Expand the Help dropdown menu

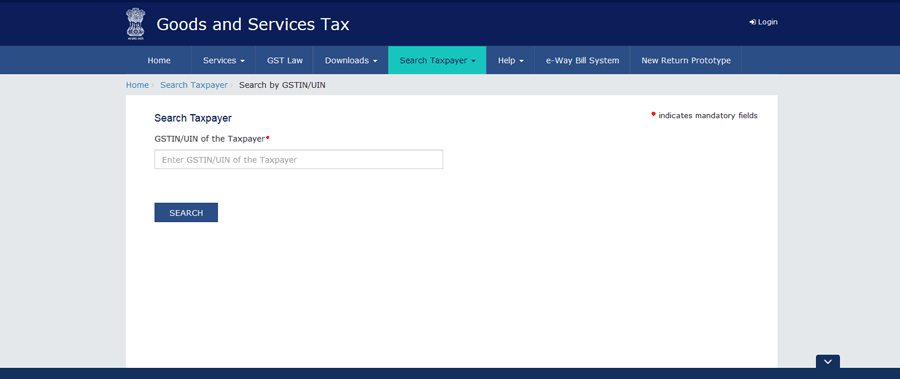point(510,60)
